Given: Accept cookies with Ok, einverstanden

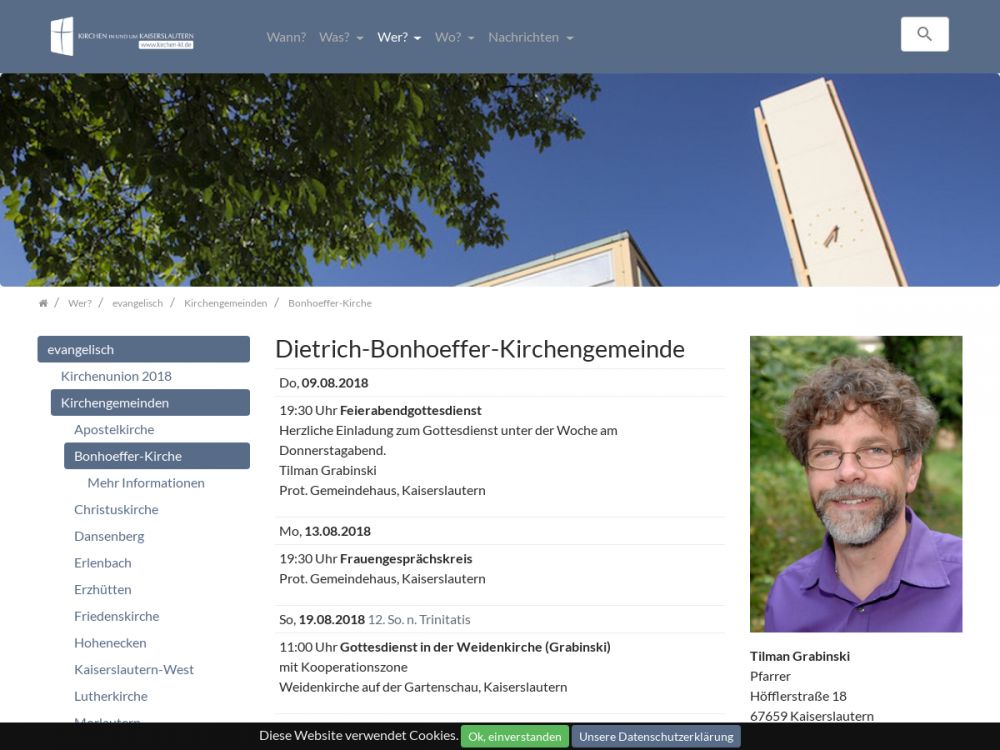Looking at the screenshot, I should pos(514,737).
